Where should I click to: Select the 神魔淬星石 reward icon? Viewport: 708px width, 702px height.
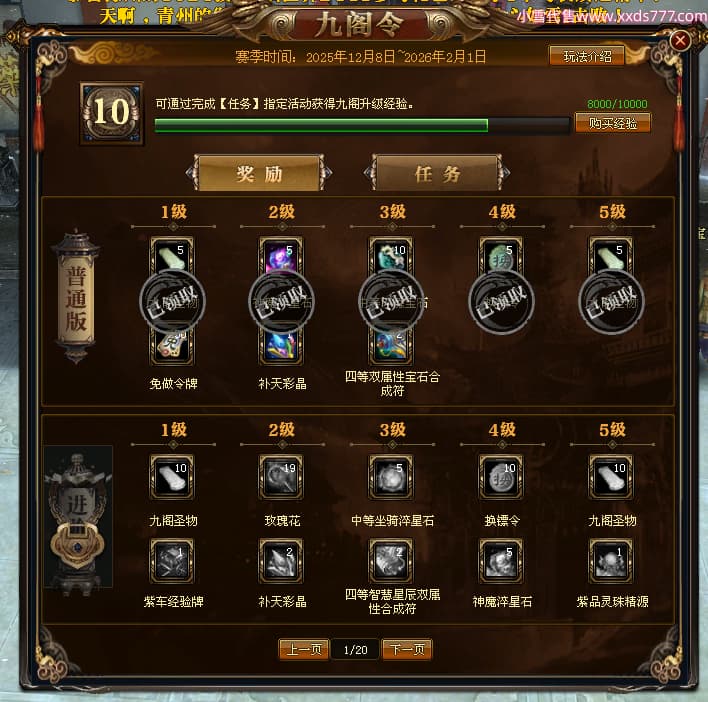point(501,561)
